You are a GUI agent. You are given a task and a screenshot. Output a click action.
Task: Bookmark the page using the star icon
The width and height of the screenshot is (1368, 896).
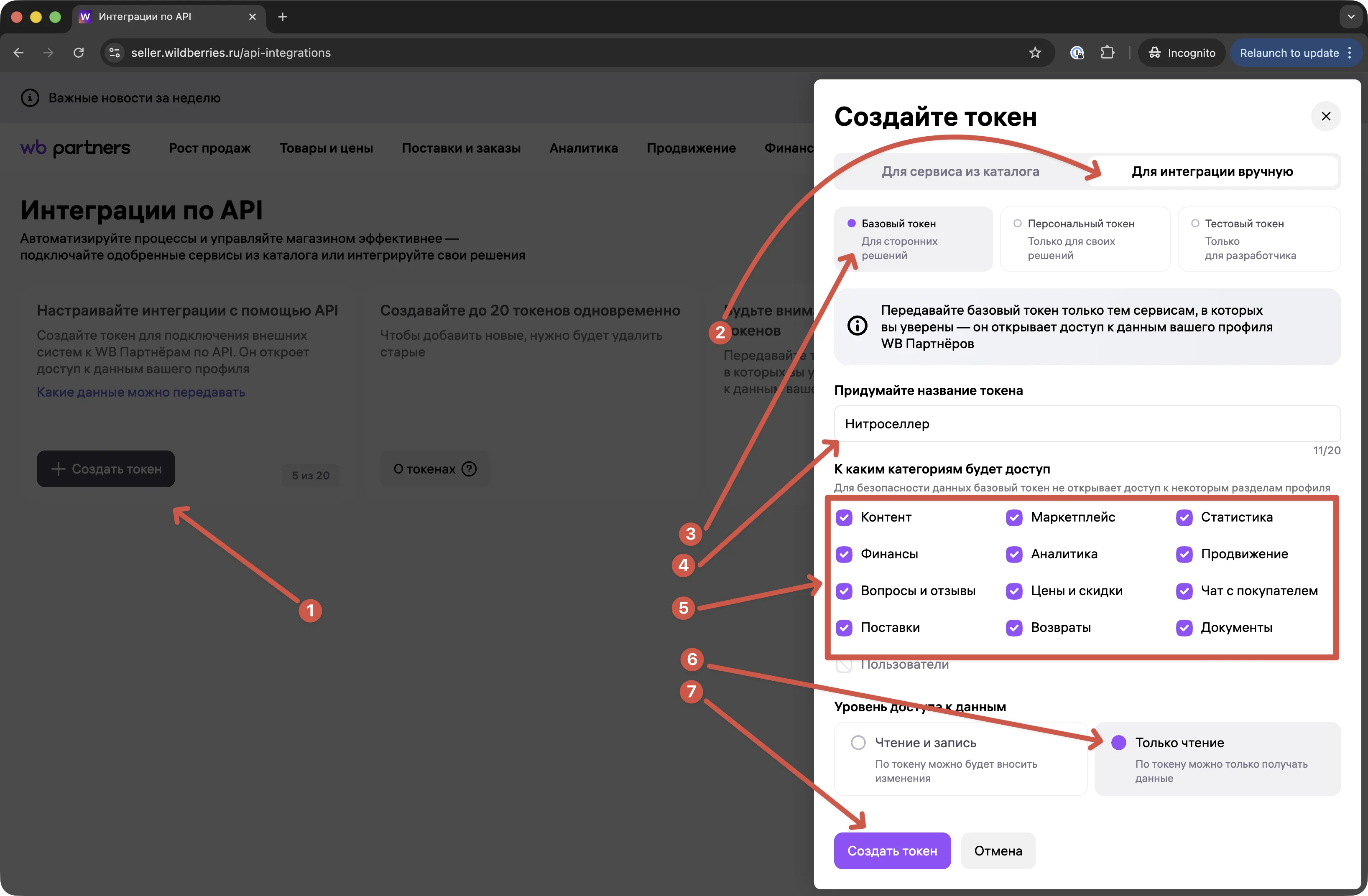pos(1035,52)
